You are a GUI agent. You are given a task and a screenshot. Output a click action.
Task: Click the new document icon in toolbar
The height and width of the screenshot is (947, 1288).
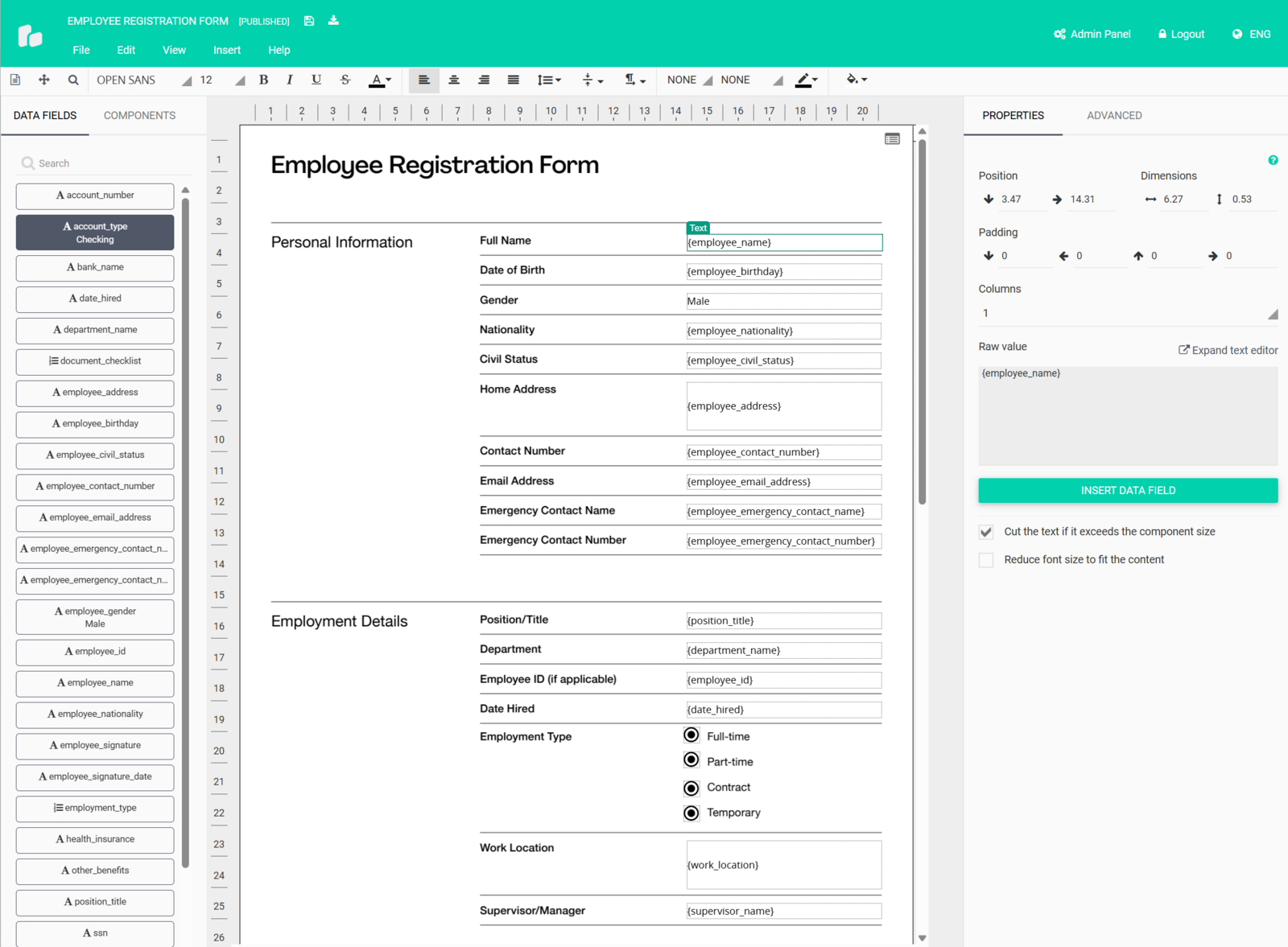tap(15, 80)
